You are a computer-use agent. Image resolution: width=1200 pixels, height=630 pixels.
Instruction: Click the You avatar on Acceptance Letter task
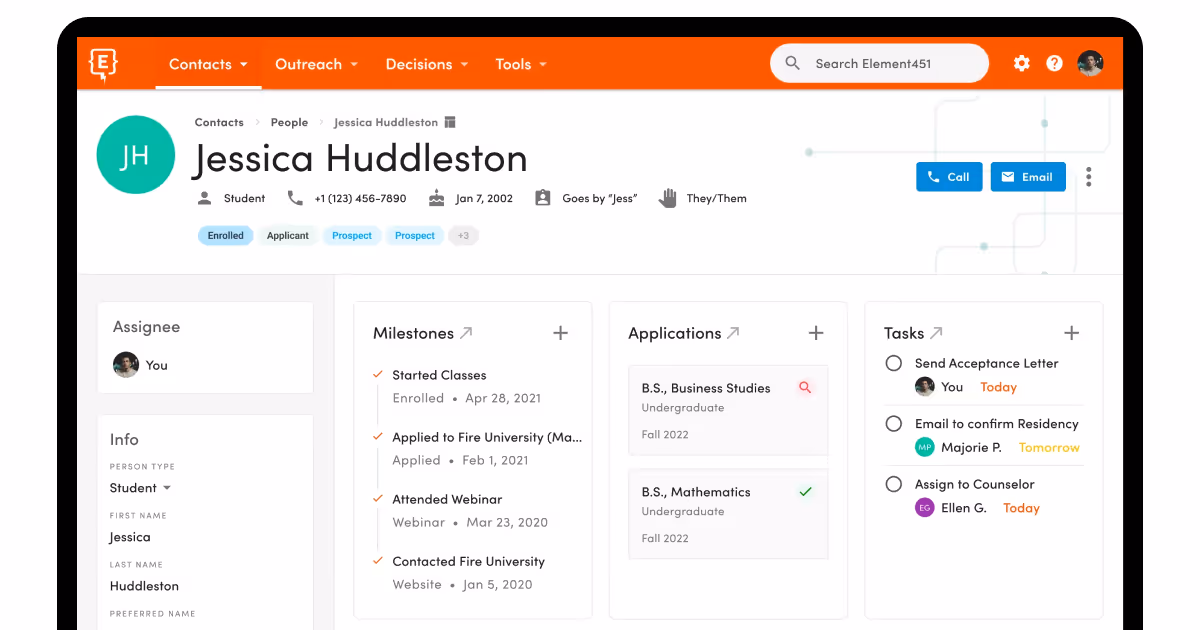[x=925, y=387]
